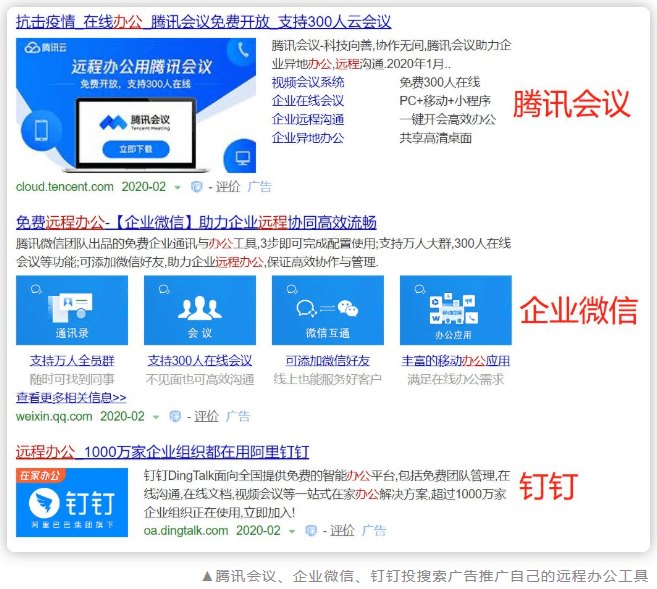Click the 腾讯云 cloud logo in the banner
657x589 pixels.
point(46,48)
